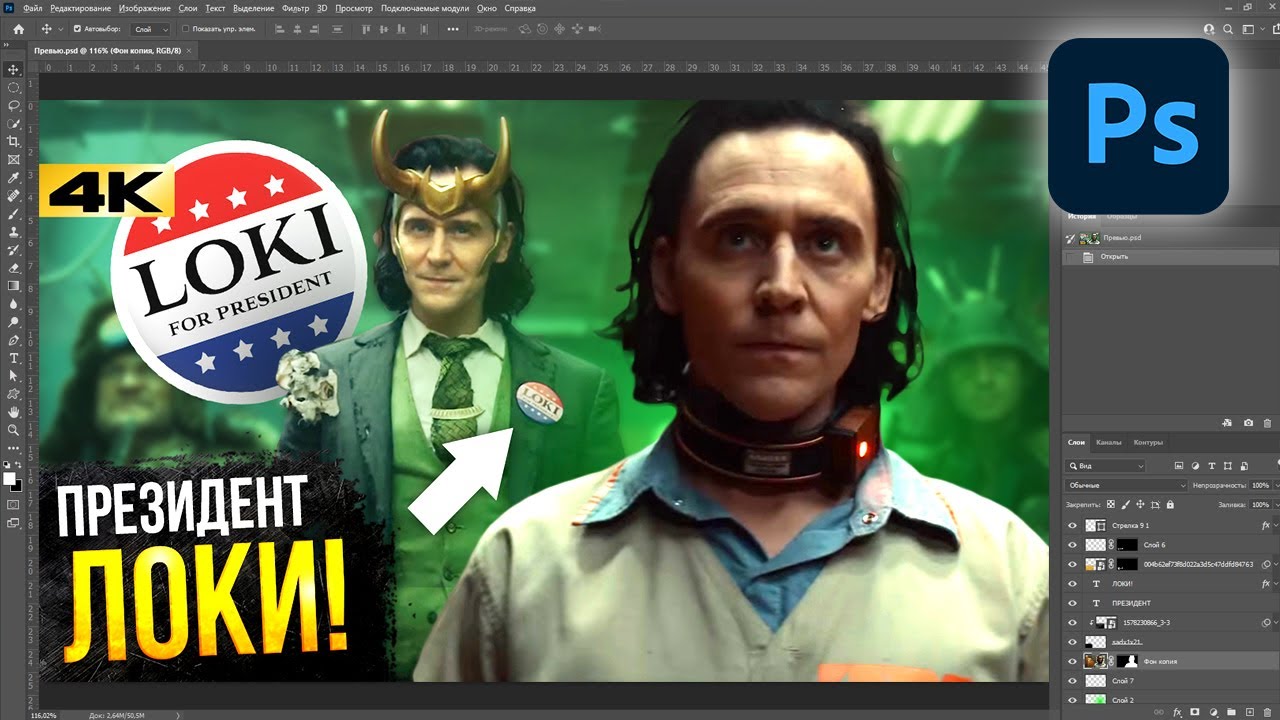
Task: Create a new layer group folder
Action: point(1231,712)
